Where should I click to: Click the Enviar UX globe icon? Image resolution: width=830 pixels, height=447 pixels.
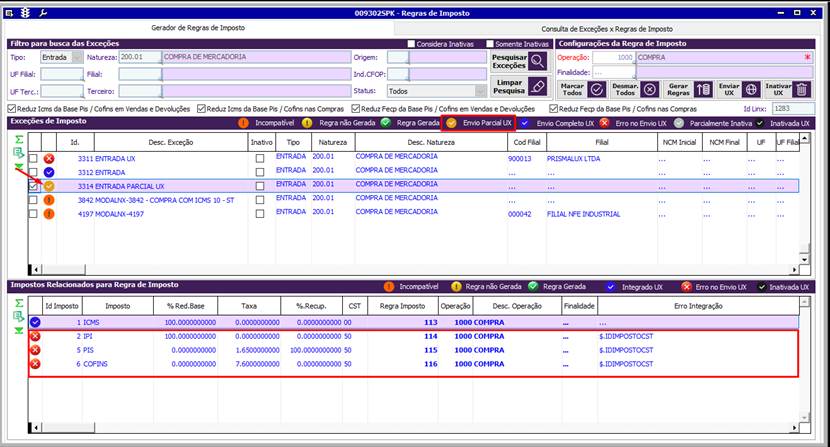pos(751,90)
